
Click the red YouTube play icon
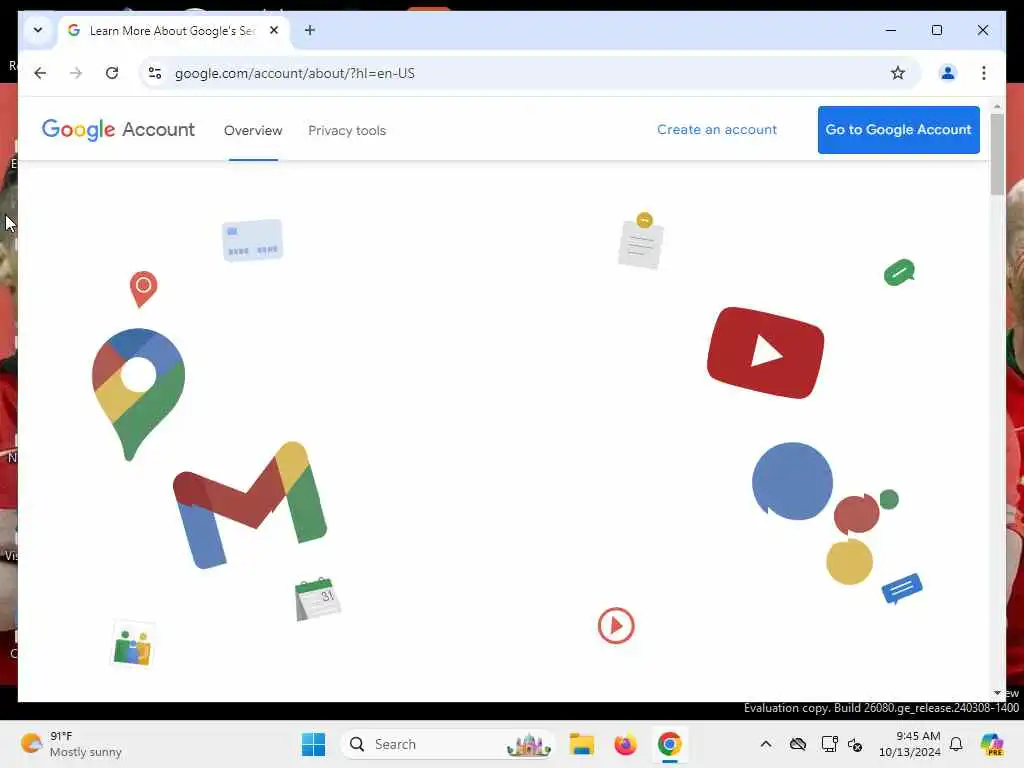(x=765, y=353)
